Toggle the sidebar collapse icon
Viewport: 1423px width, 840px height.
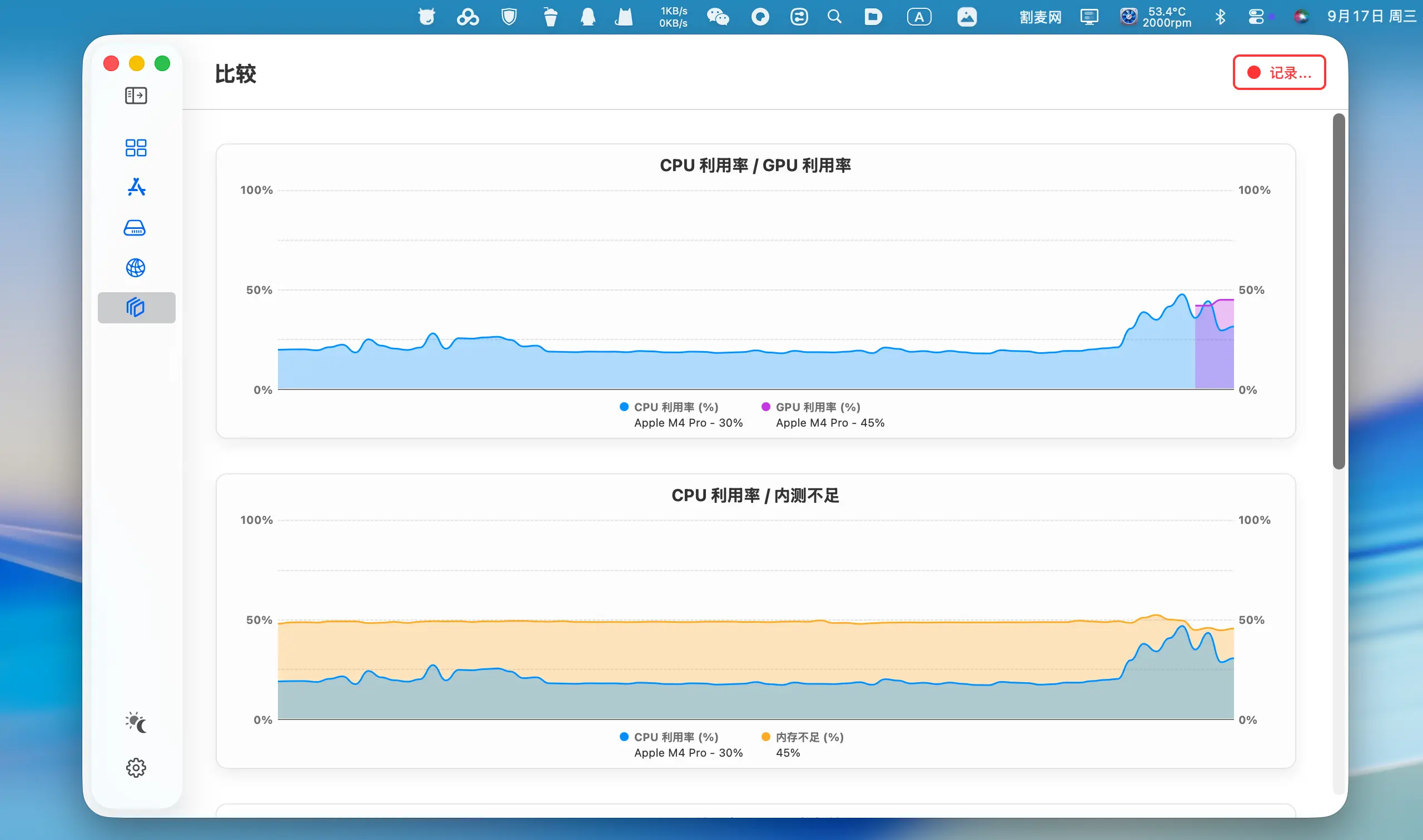(x=136, y=96)
